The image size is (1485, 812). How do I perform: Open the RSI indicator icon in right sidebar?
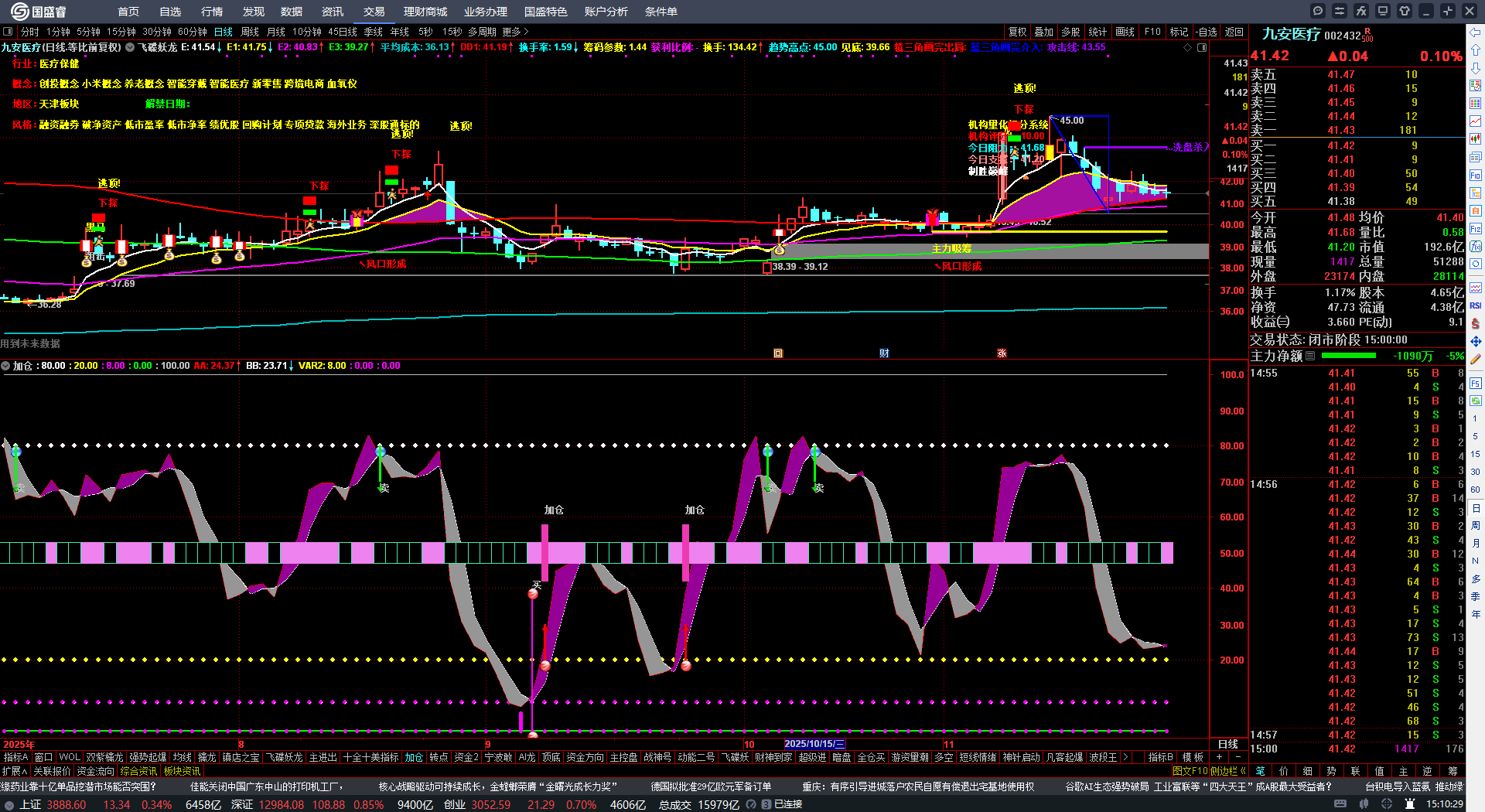pyautogui.click(x=1476, y=305)
